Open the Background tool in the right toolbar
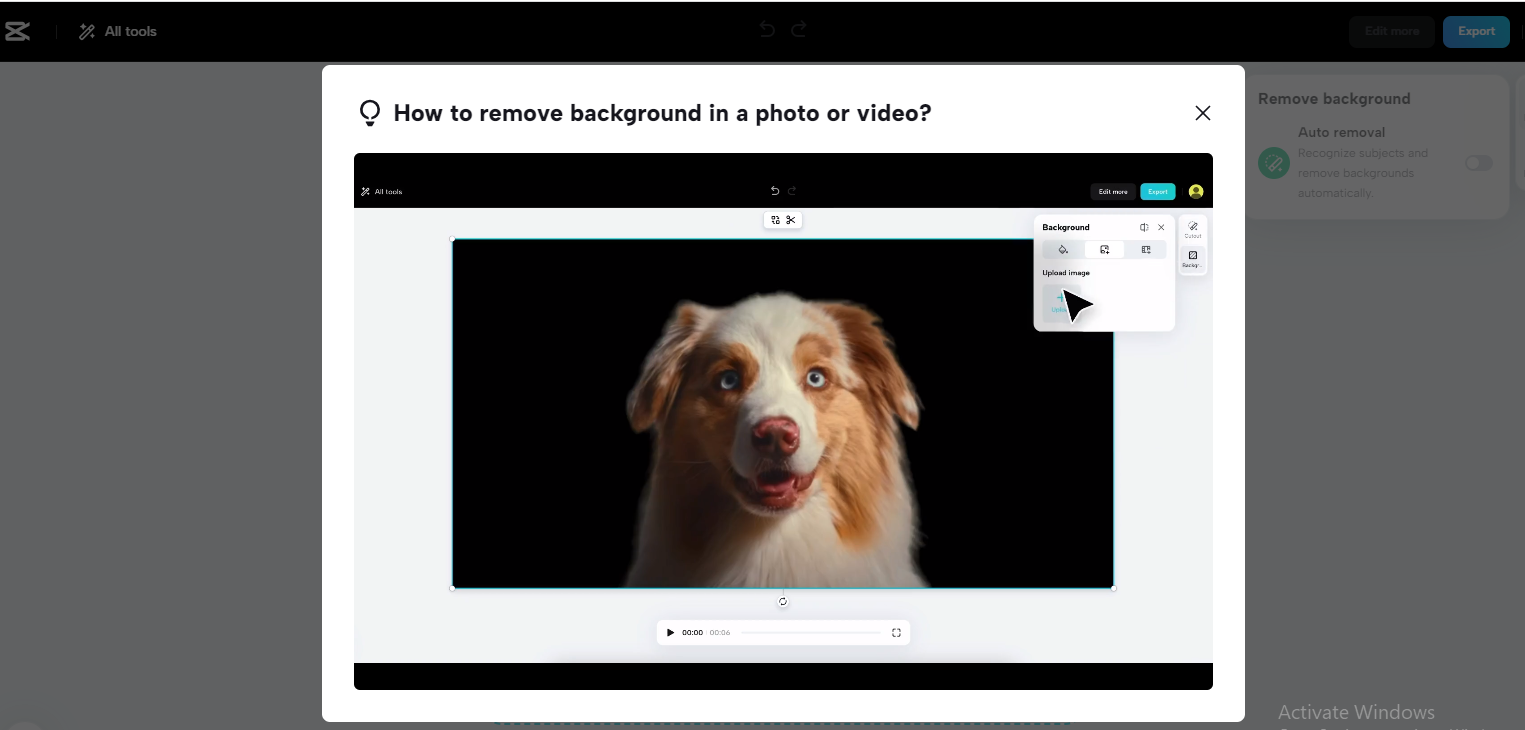 pyautogui.click(x=1192, y=258)
